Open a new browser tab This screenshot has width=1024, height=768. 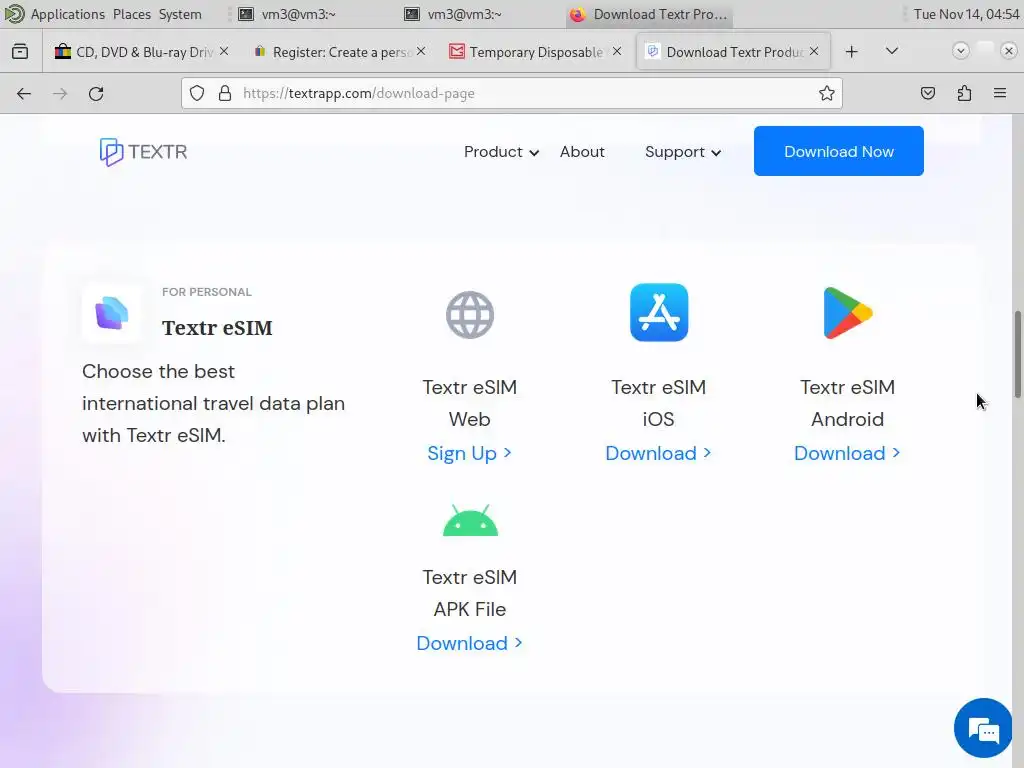851,52
